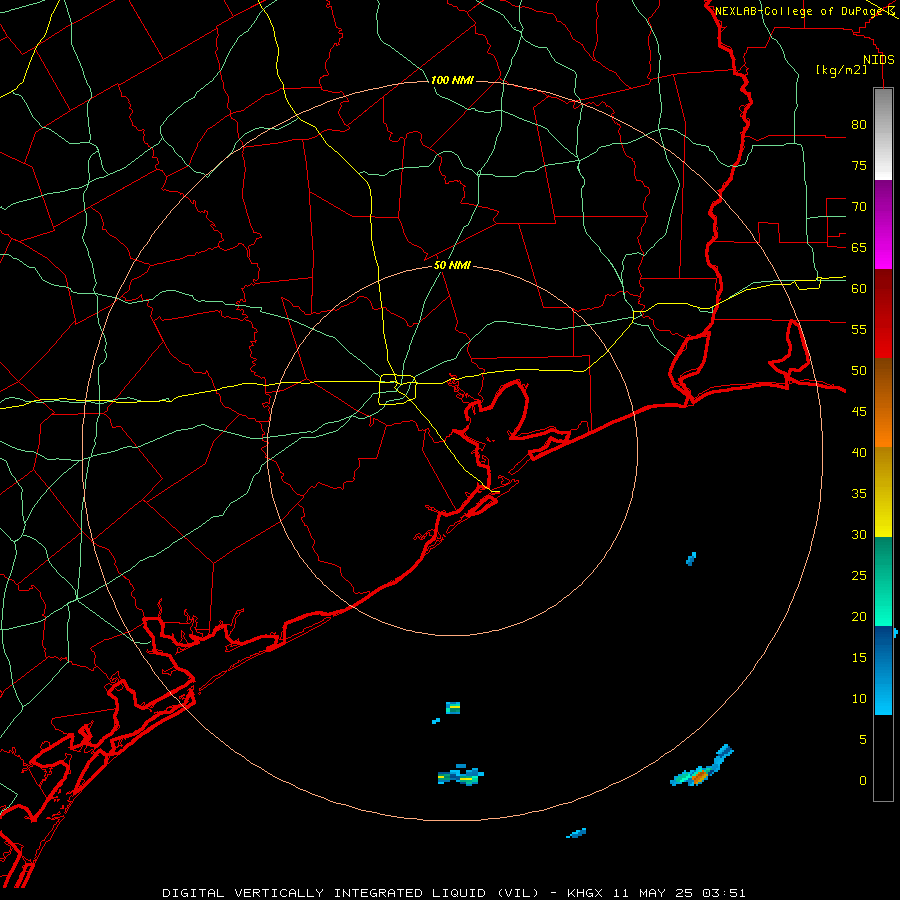Viewport: 900px width, 900px height.
Task: Click the '45' value on the color scale
Action: pyautogui.click(x=859, y=412)
